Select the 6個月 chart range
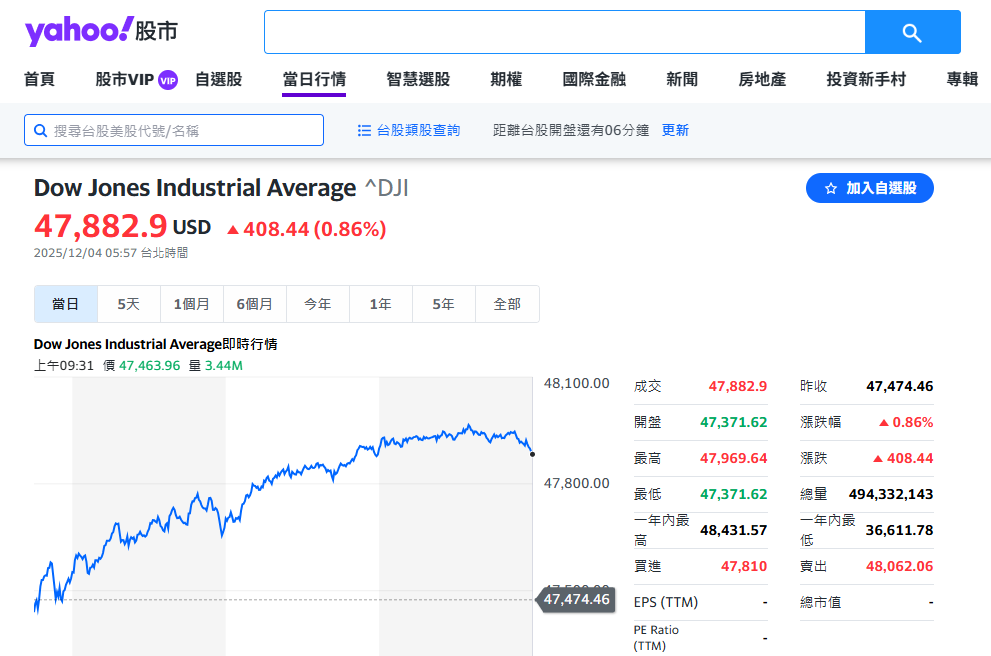 pos(255,304)
